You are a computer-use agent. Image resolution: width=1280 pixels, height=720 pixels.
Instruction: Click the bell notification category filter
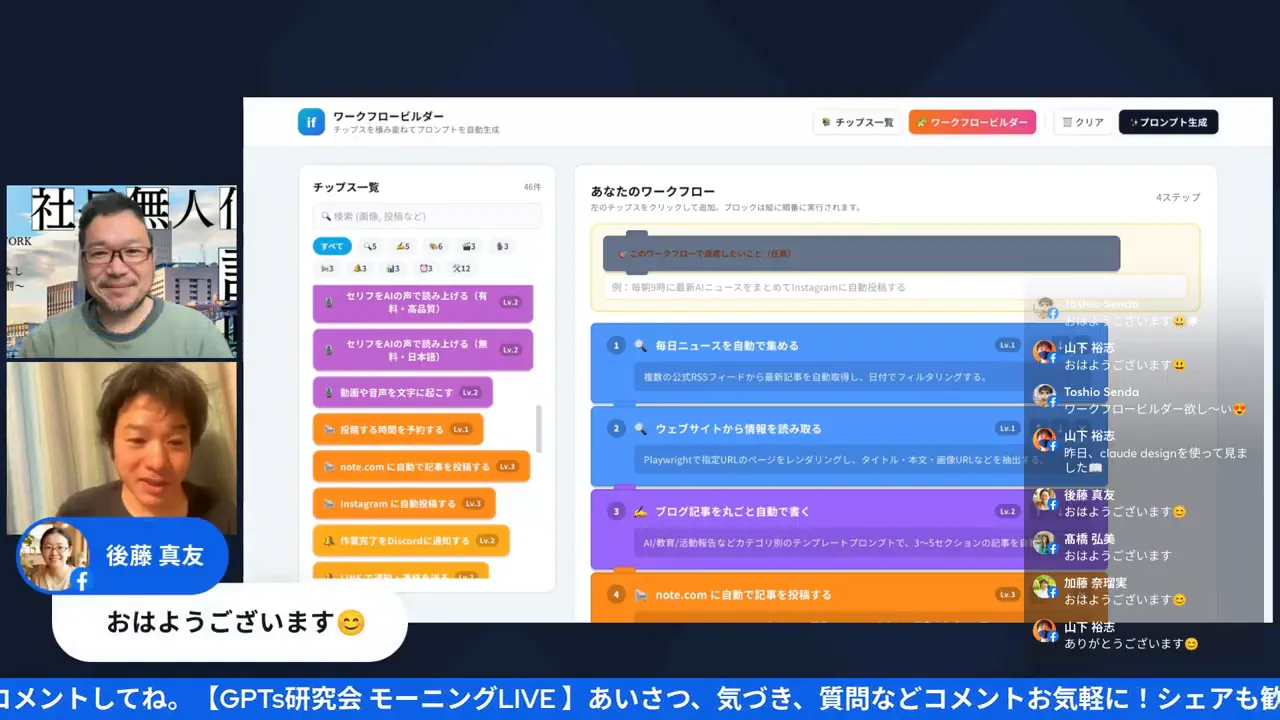click(359, 268)
